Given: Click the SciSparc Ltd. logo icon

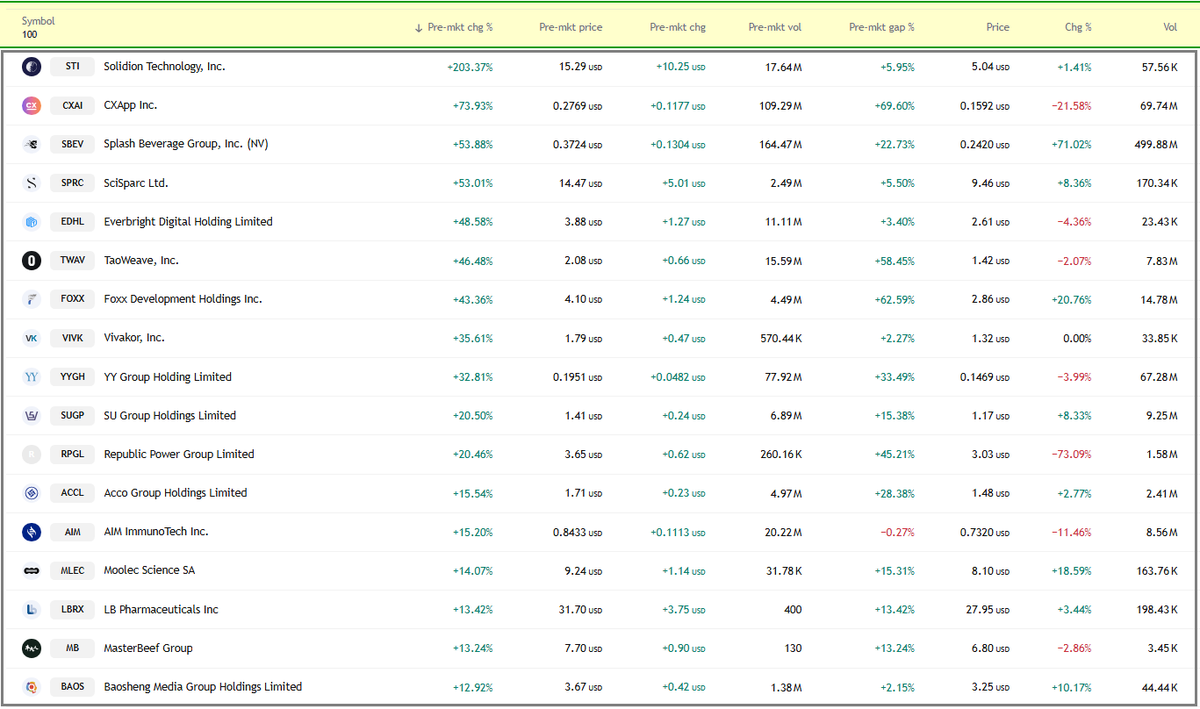Looking at the screenshot, I should coord(32,183).
